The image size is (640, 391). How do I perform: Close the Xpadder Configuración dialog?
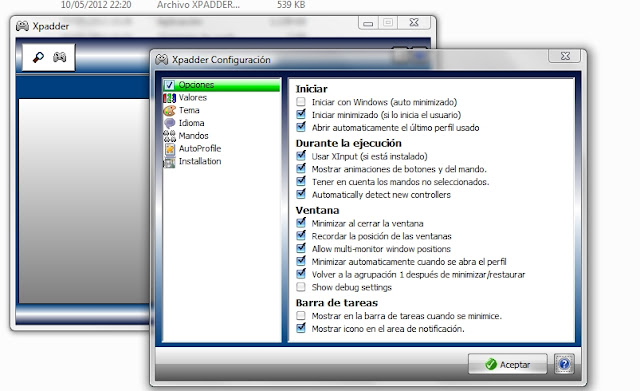[x=565, y=56]
